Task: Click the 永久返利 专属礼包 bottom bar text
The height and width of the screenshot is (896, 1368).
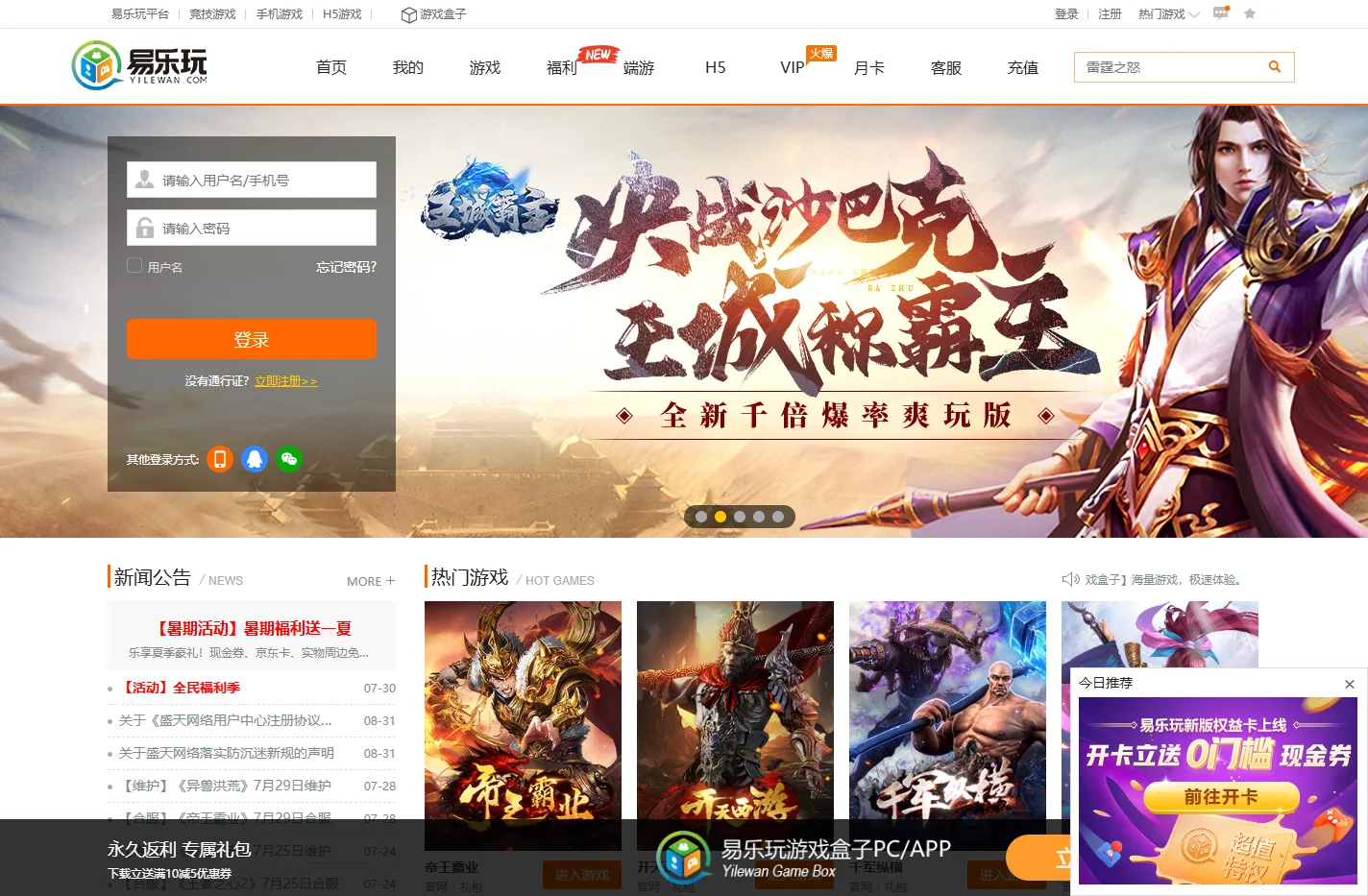Action: click(180, 849)
